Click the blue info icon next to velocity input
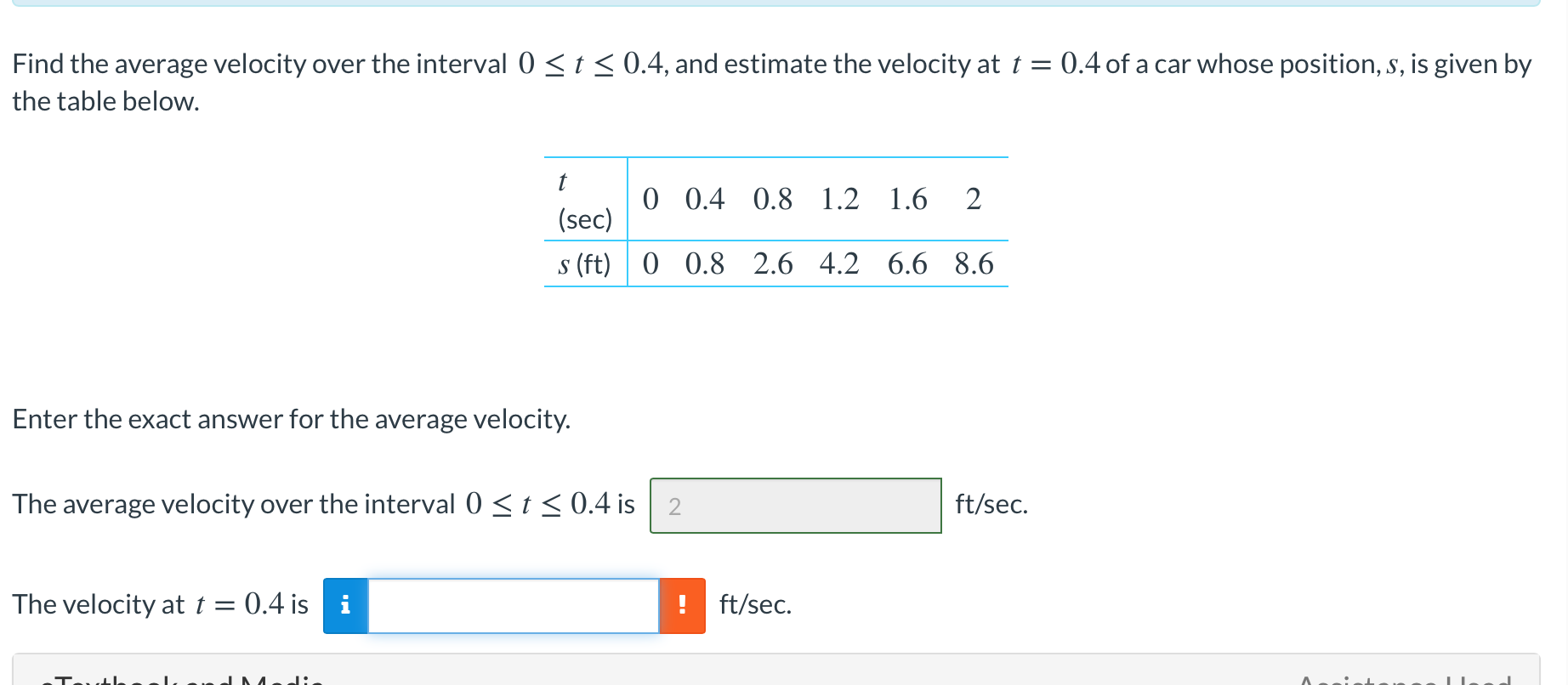1568x685 pixels. (x=345, y=605)
